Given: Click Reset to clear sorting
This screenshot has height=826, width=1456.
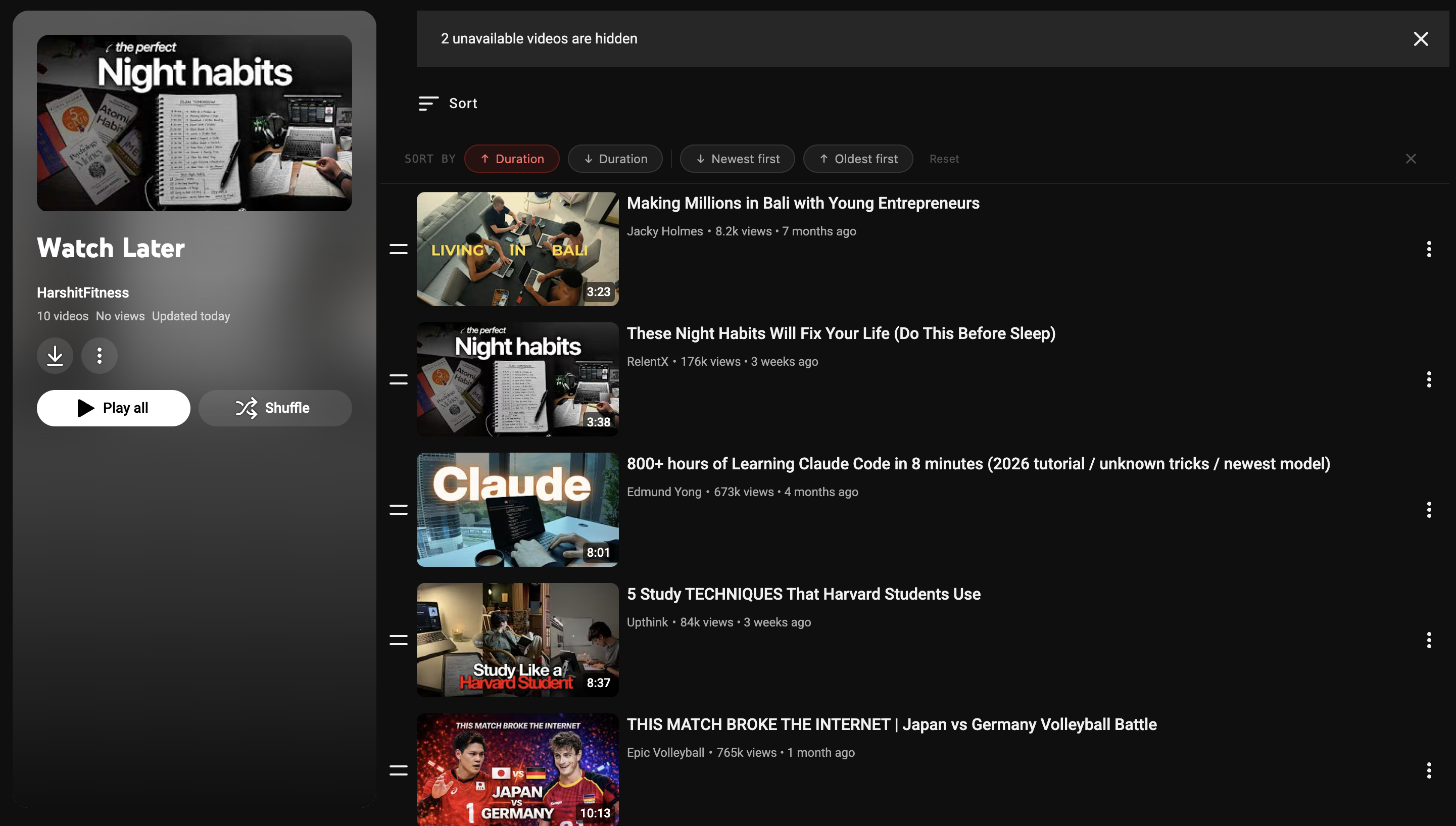Looking at the screenshot, I should tap(943, 158).
